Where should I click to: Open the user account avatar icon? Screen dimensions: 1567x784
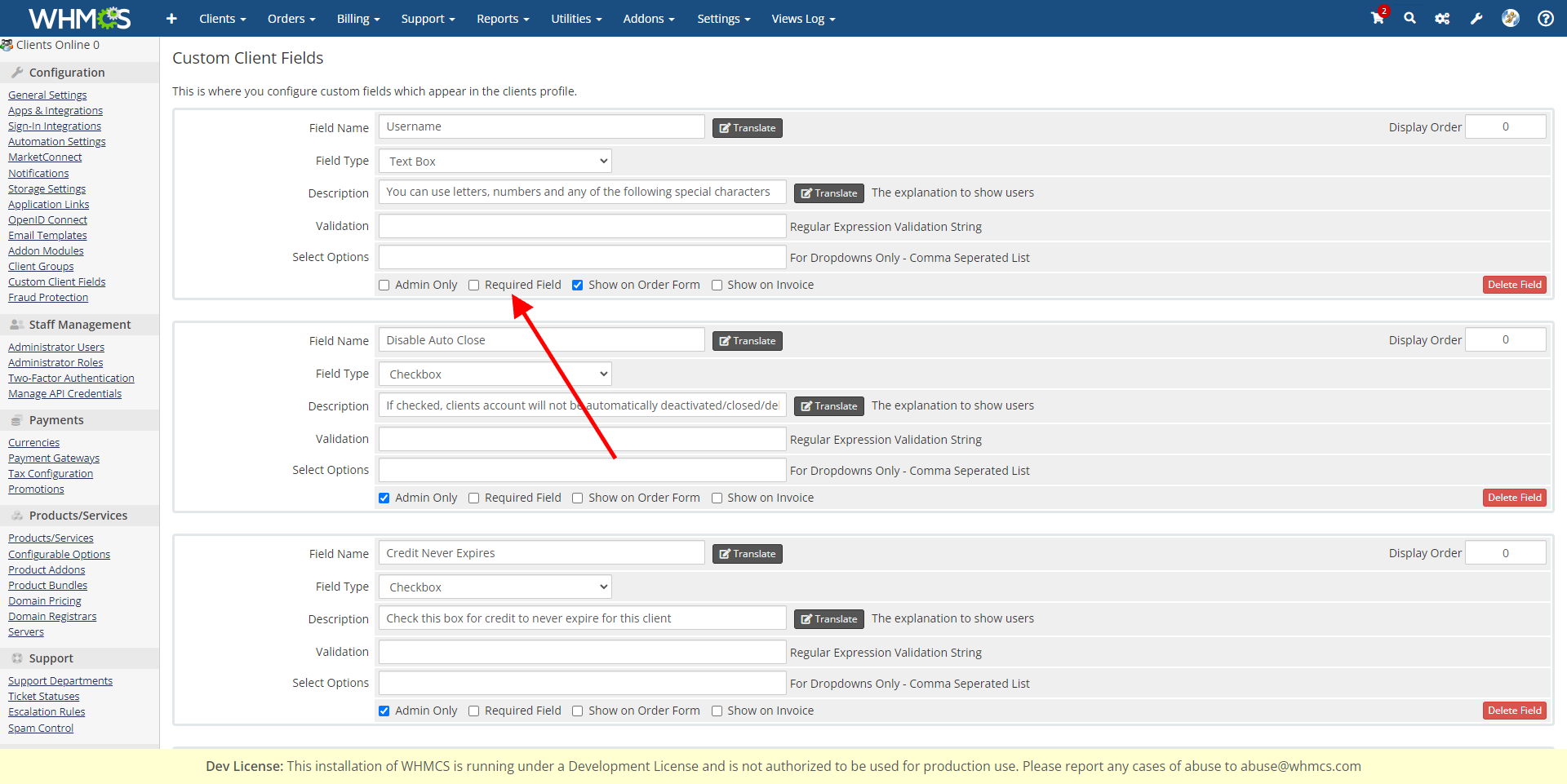tap(1510, 18)
